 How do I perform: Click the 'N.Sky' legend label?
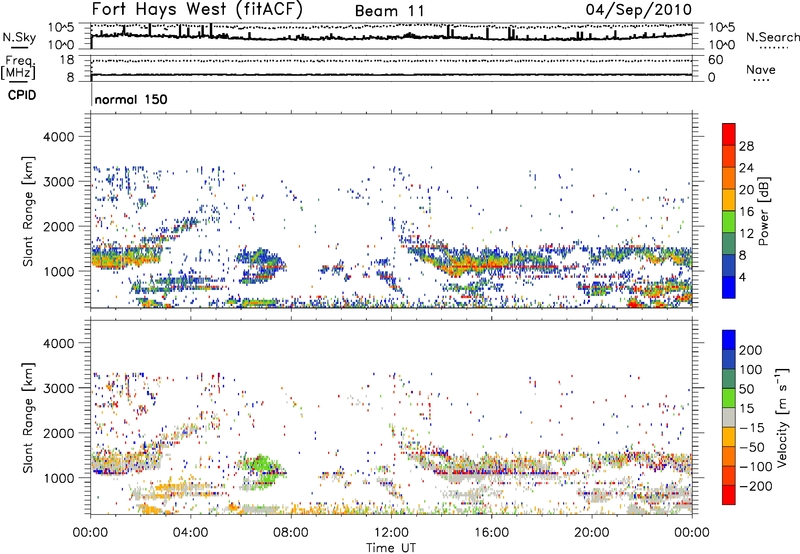[x=19, y=37]
